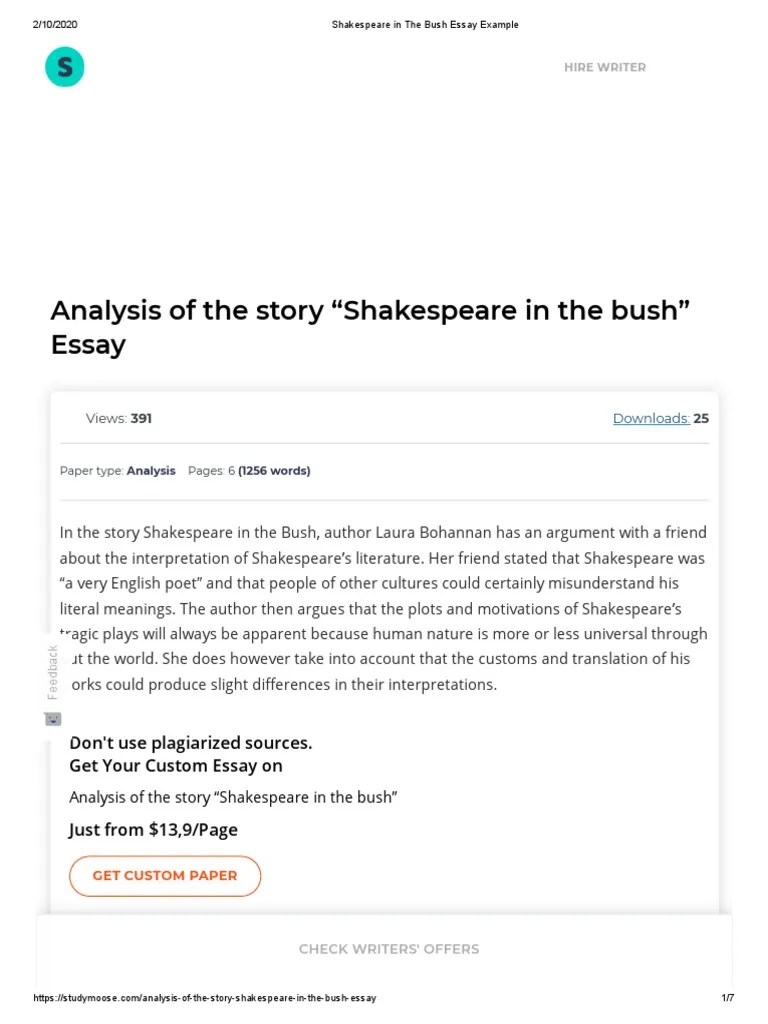768x1024 pixels.
Task: Open the smiley feedback chat icon
Action: (52, 718)
